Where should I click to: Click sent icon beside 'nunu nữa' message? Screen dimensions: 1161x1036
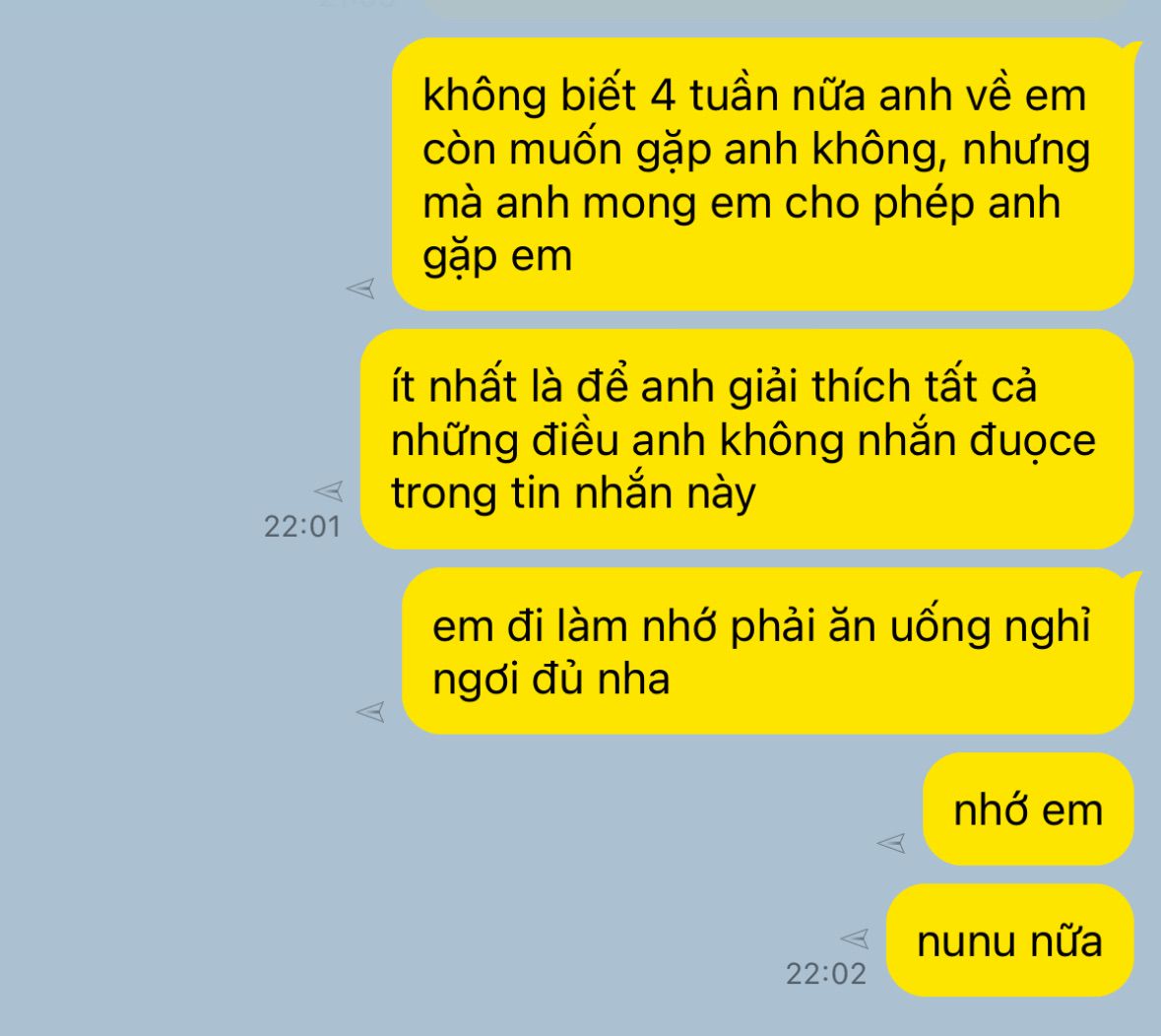click(x=855, y=939)
